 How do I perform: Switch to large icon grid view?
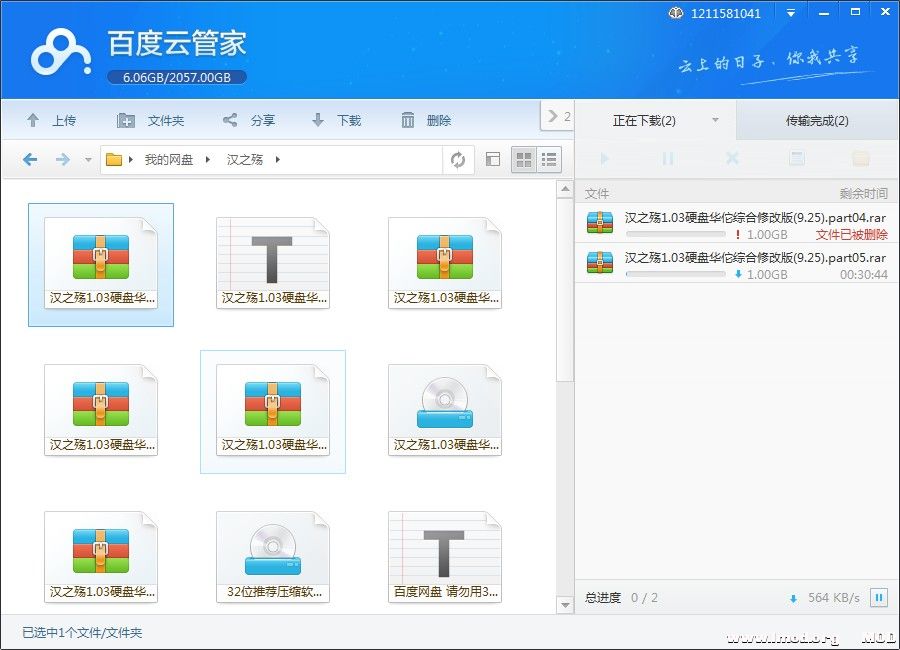point(523,160)
